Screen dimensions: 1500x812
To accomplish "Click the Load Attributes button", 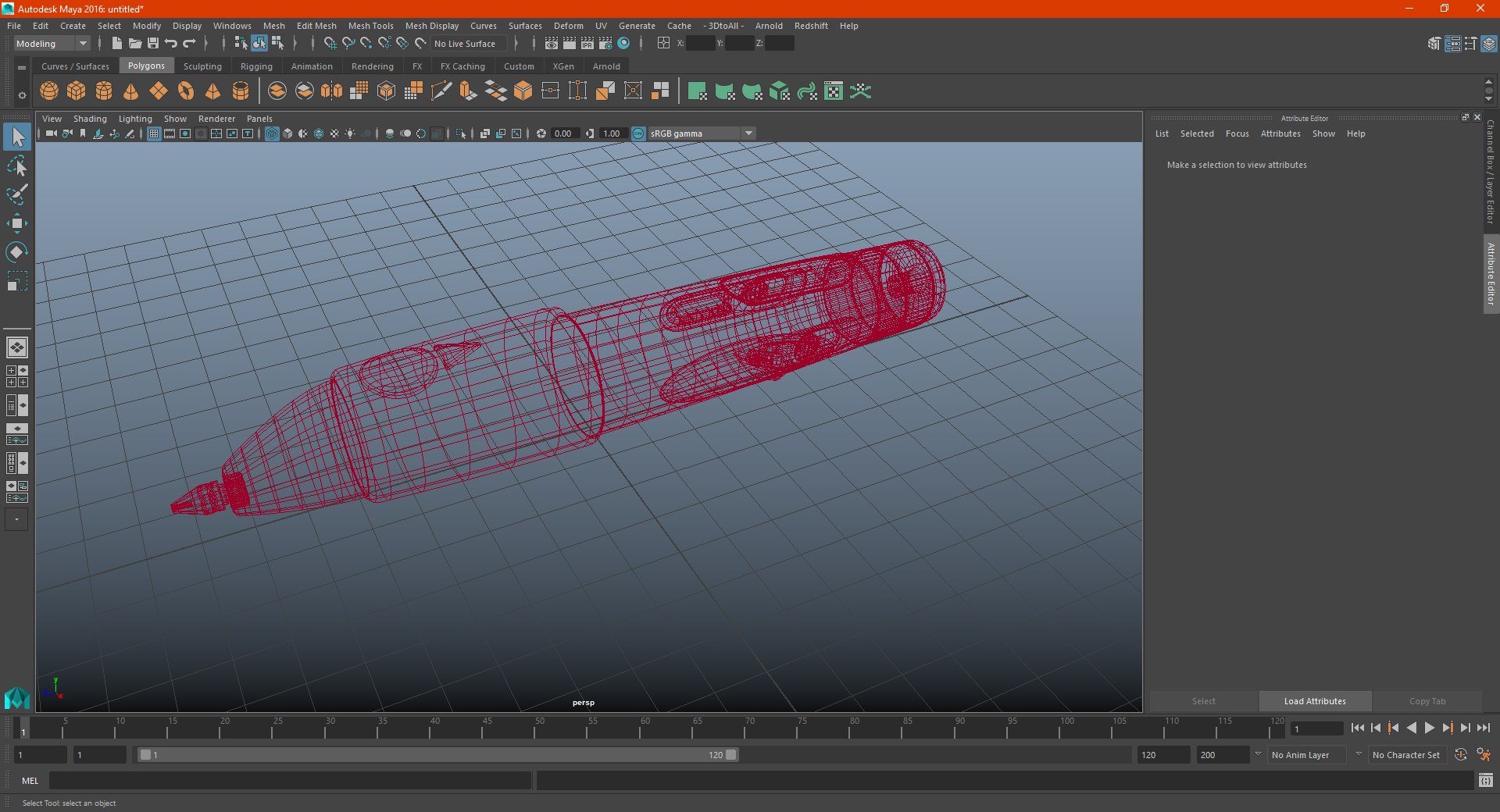I will point(1315,701).
